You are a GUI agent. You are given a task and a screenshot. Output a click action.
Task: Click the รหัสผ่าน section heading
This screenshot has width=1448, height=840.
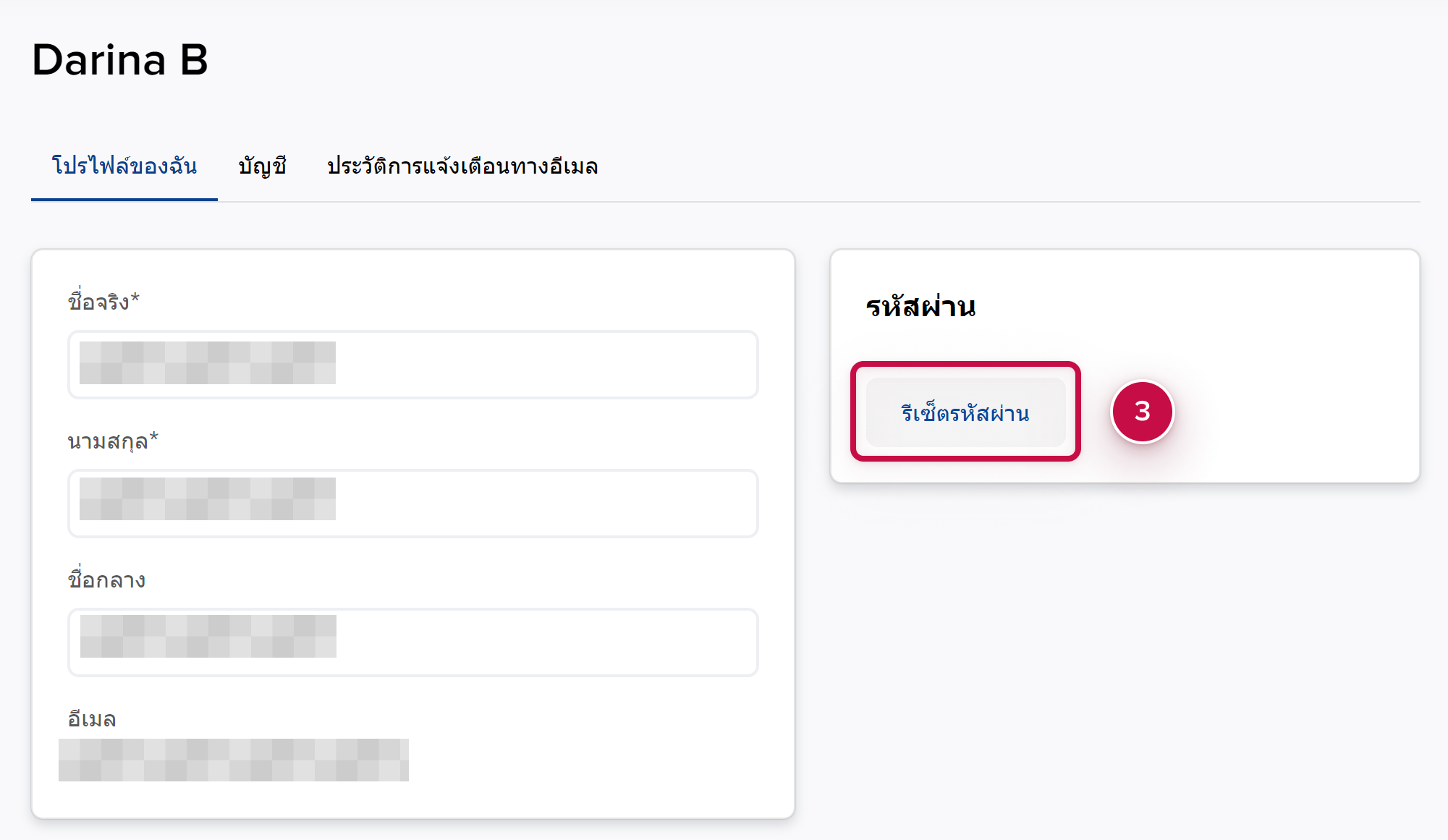coord(920,307)
